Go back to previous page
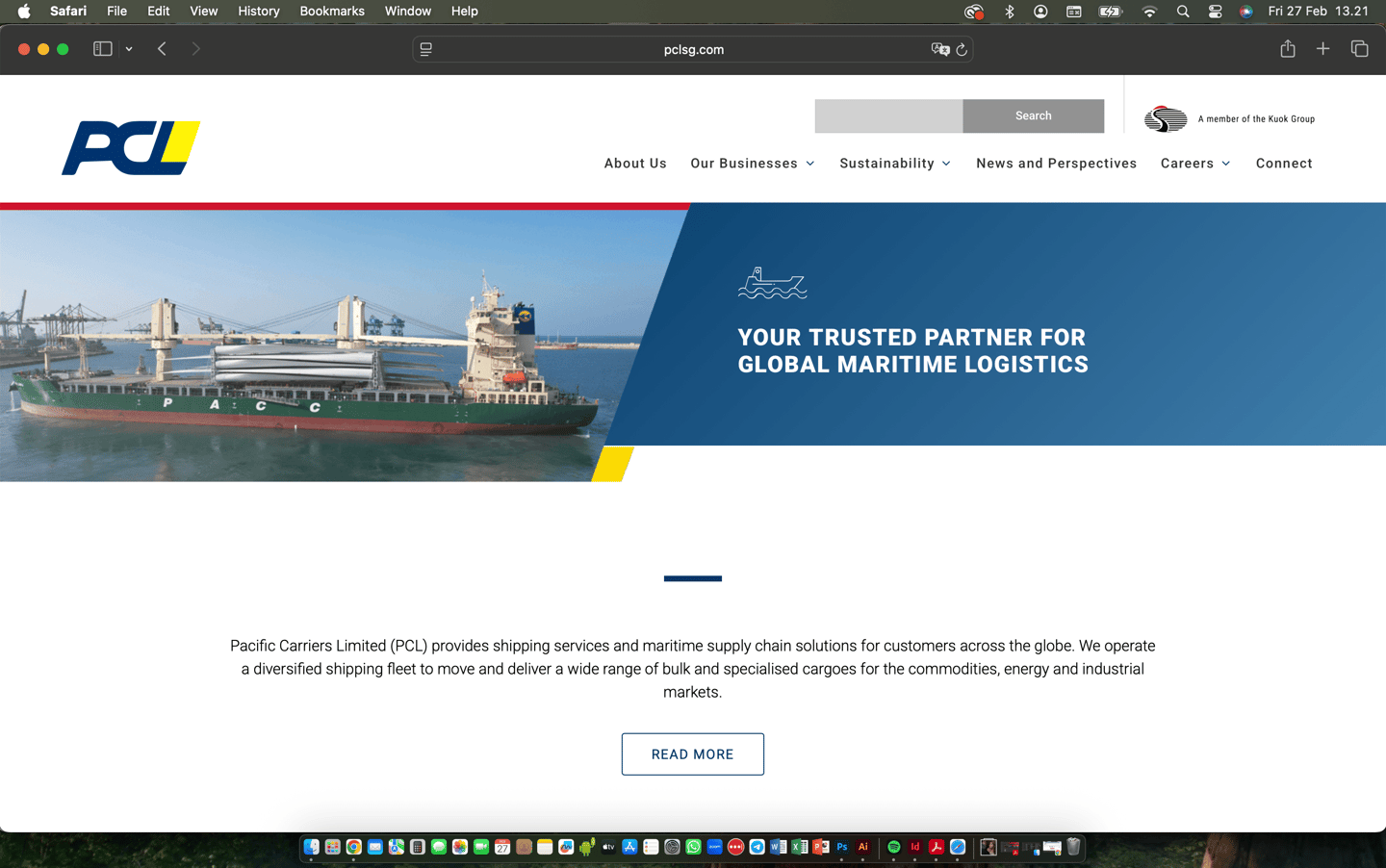 (162, 49)
